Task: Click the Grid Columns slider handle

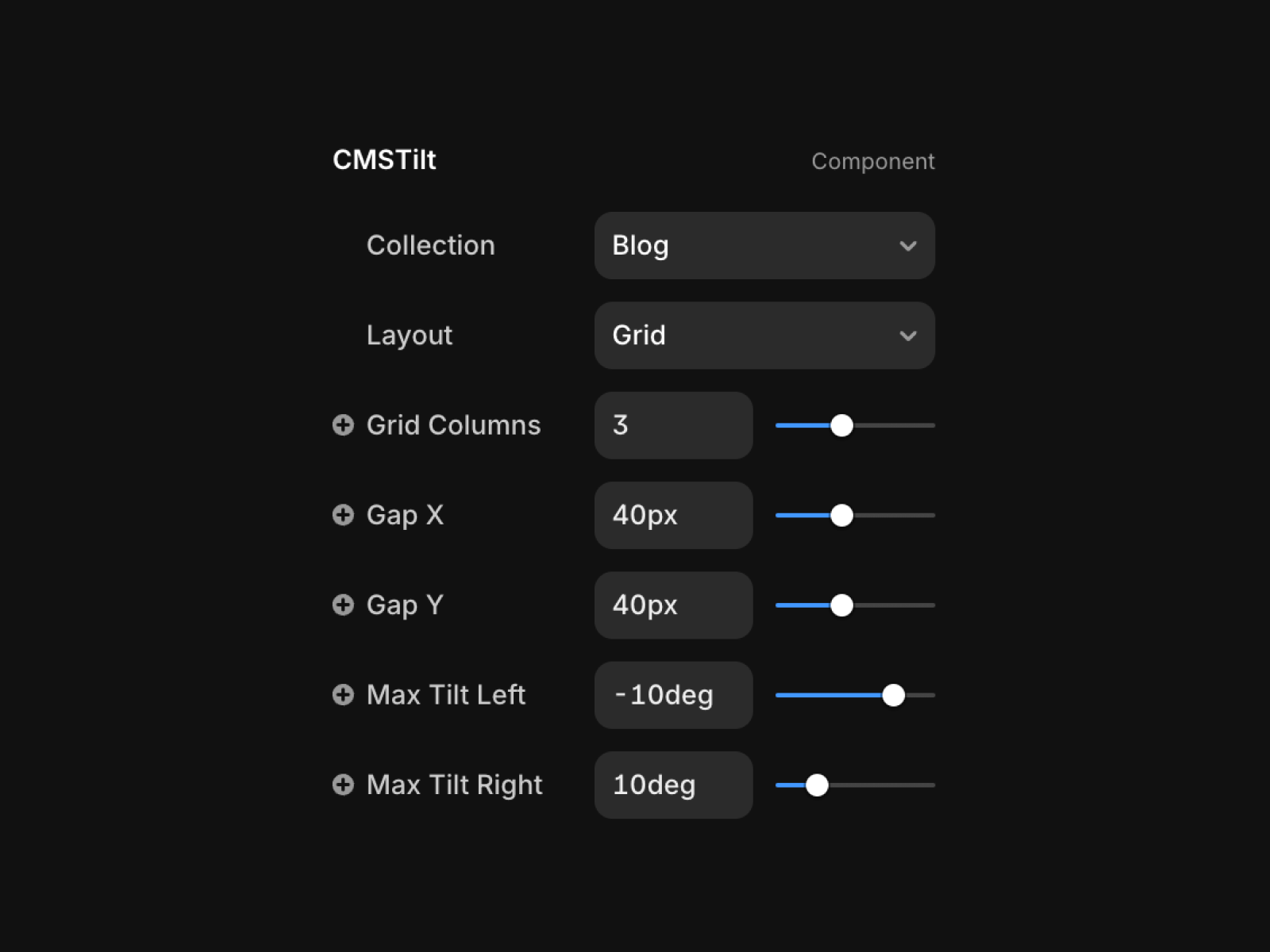Action: click(x=841, y=425)
